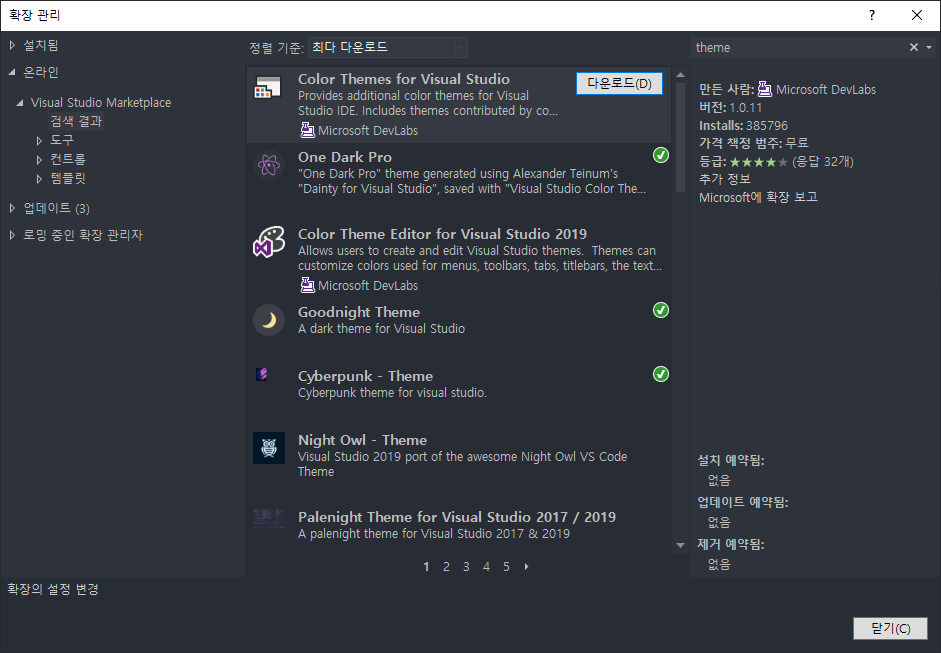Select the One Dark Pro extension title
The width and height of the screenshot is (941, 653).
[345, 157]
